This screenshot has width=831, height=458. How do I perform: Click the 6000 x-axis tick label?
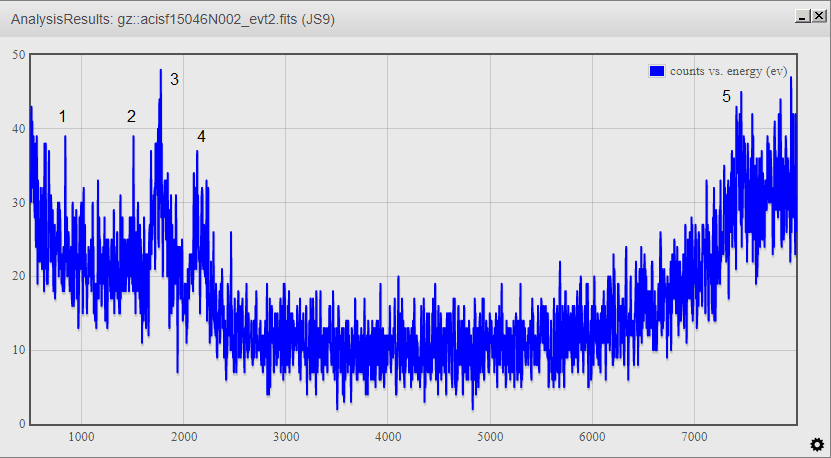(592, 437)
